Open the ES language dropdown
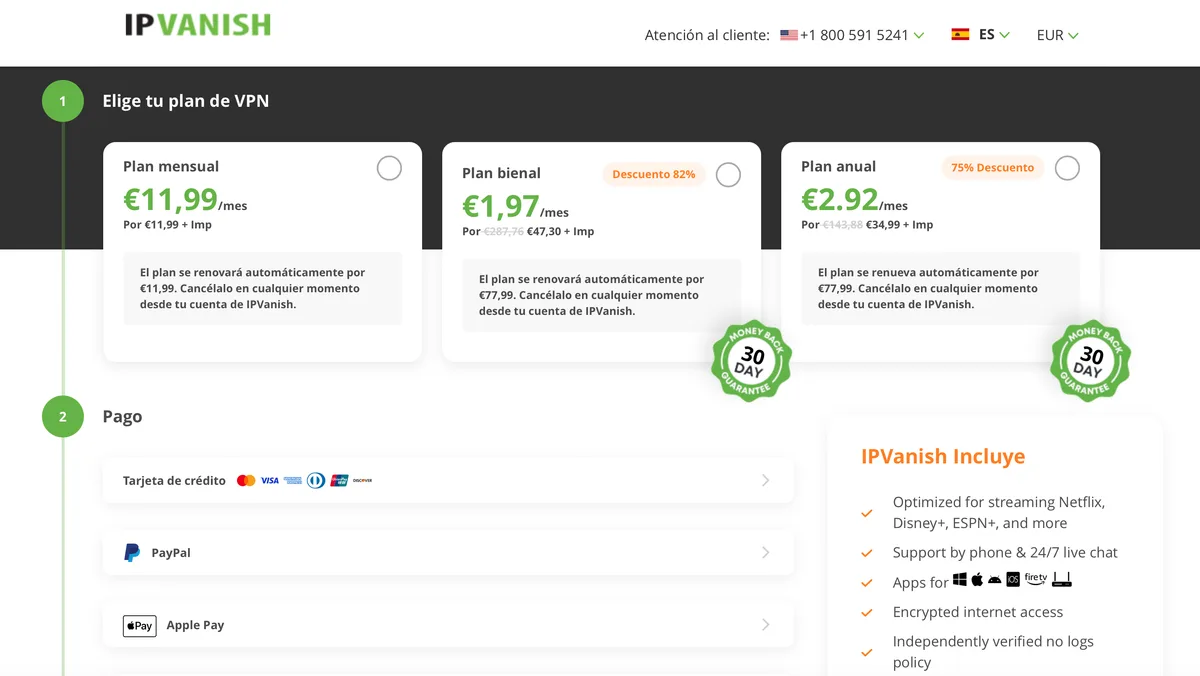 [x=994, y=34]
